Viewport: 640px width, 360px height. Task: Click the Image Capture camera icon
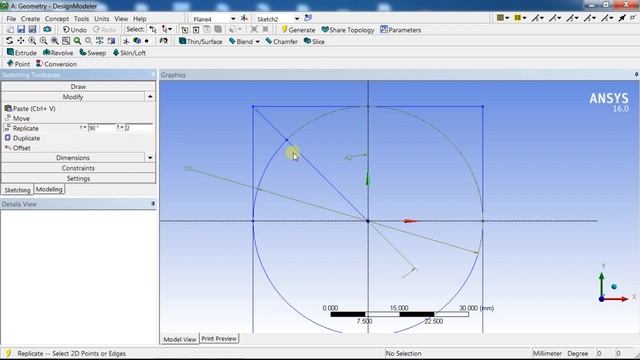[x=47, y=29]
